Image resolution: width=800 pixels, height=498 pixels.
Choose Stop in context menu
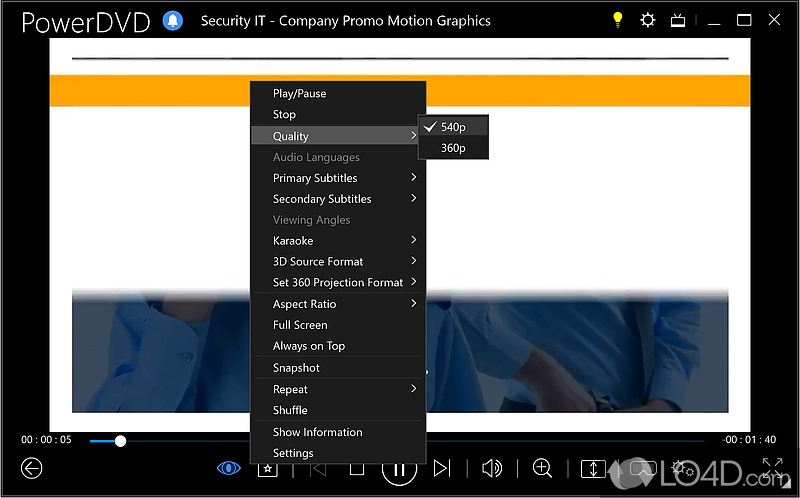338,114
